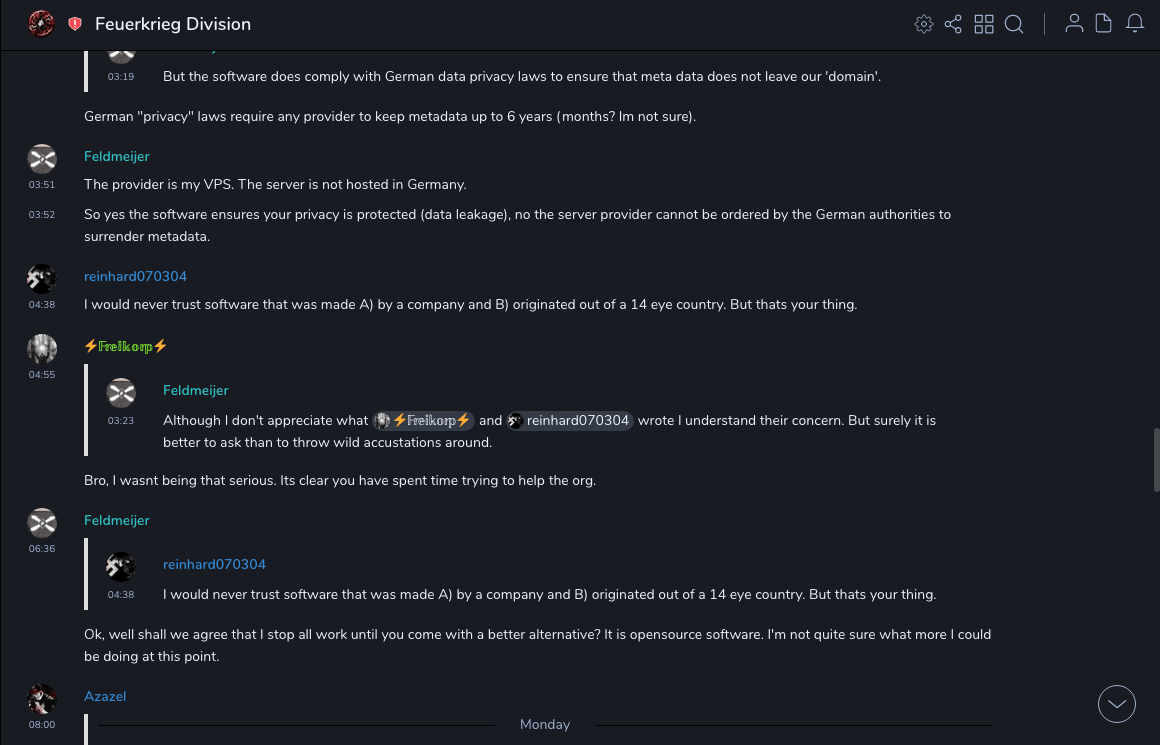This screenshot has width=1160, height=745.
Task: Click reinhard070304 mention pill in quote
Action: (570, 421)
